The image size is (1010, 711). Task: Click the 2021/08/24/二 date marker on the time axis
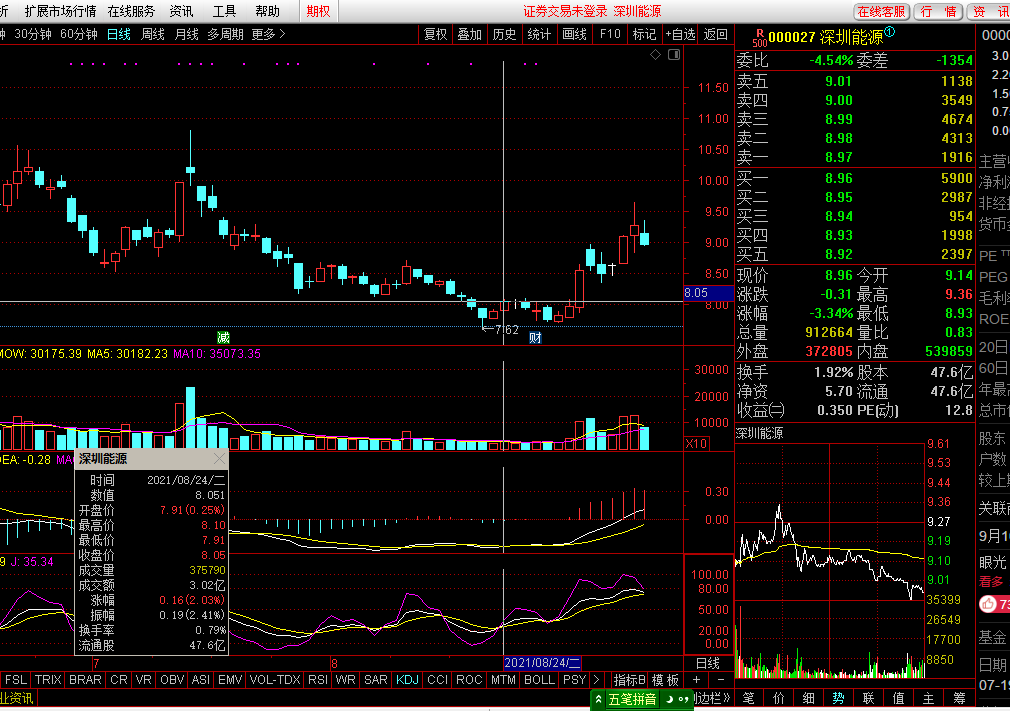point(542,663)
